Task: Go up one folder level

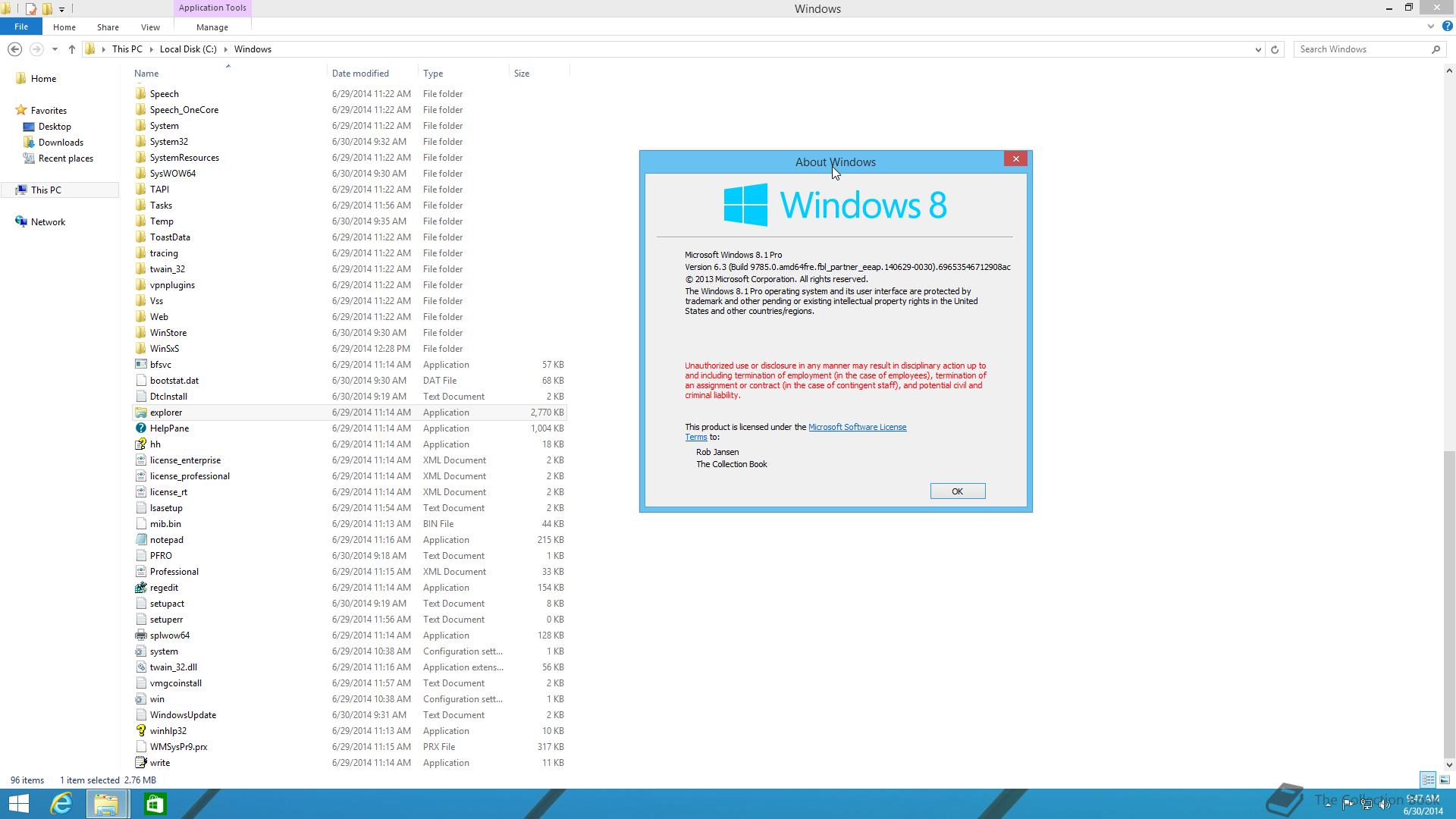Action: [x=72, y=49]
